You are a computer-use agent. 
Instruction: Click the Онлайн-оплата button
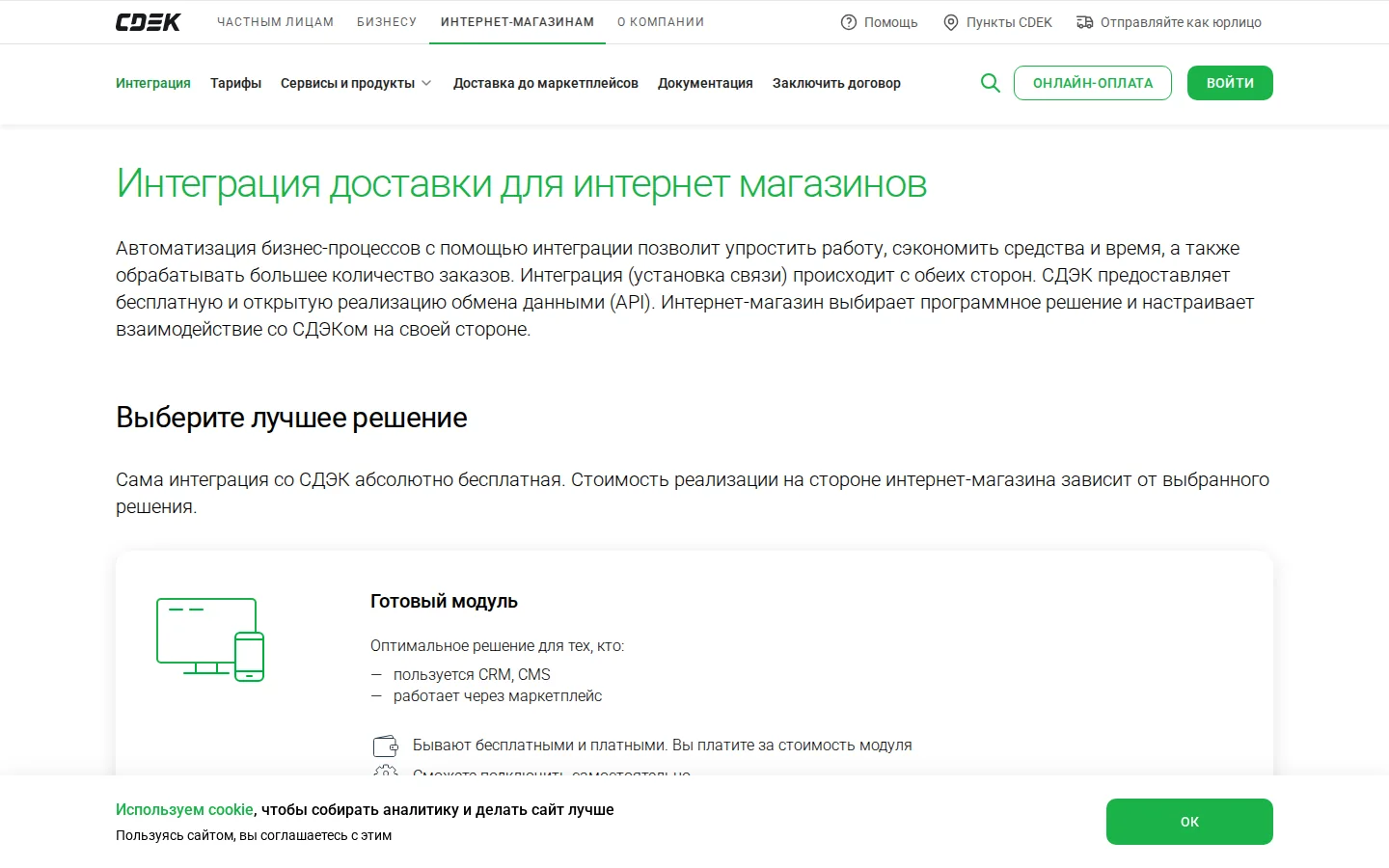pyautogui.click(x=1093, y=83)
